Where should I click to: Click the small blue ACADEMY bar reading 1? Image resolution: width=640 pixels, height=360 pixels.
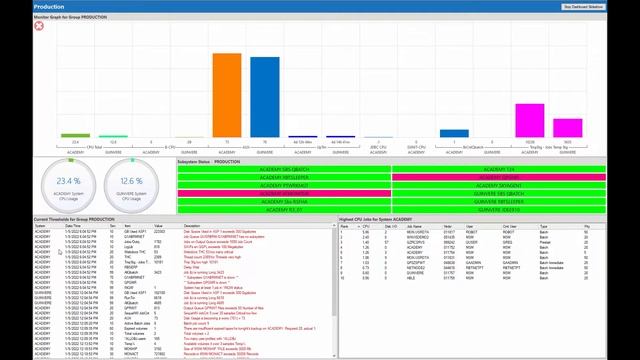(x=454, y=133)
